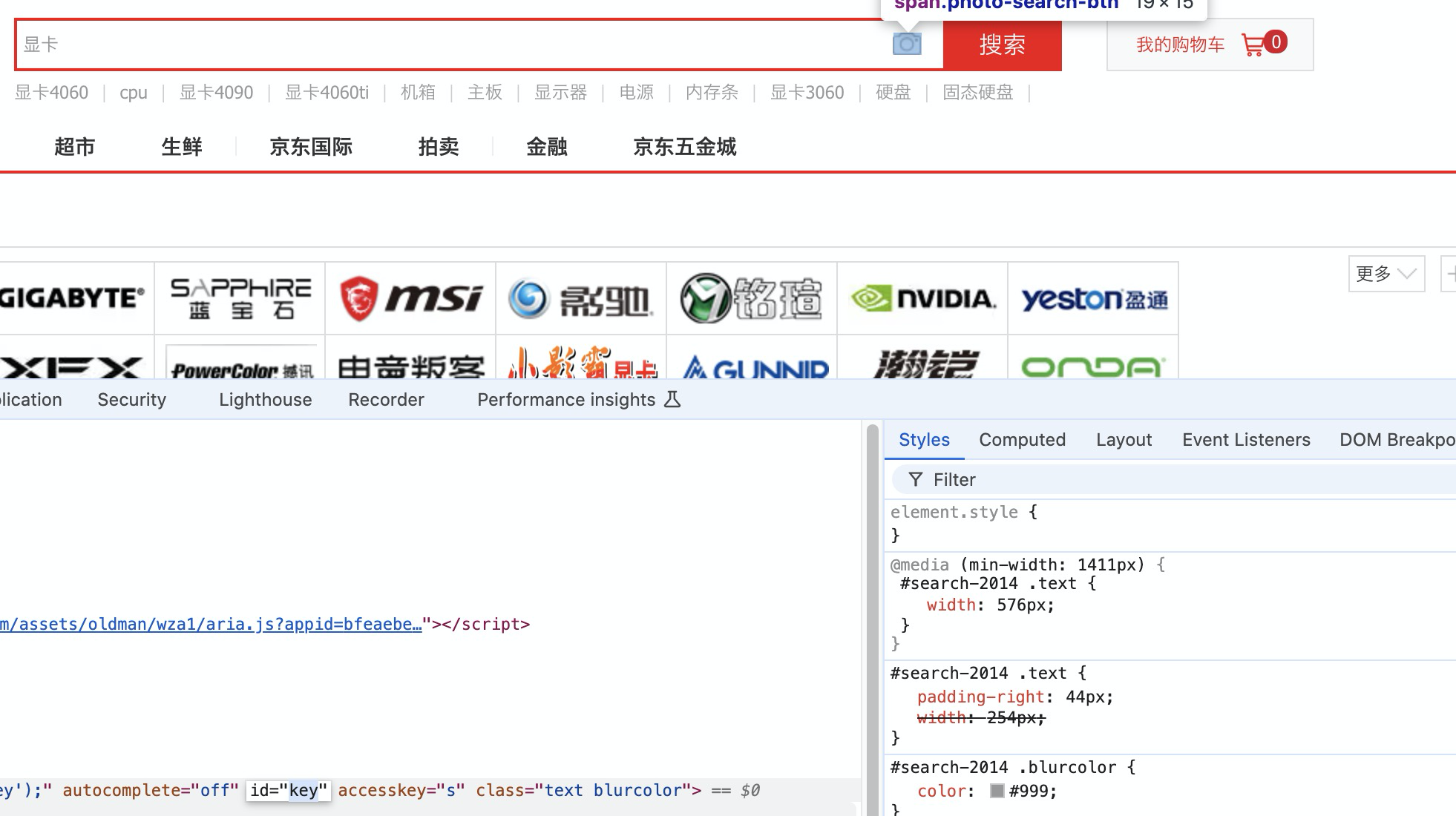The height and width of the screenshot is (816, 1456).
Task: Click the funnel icon in the Filter box
Action: (x=916, y=480)
